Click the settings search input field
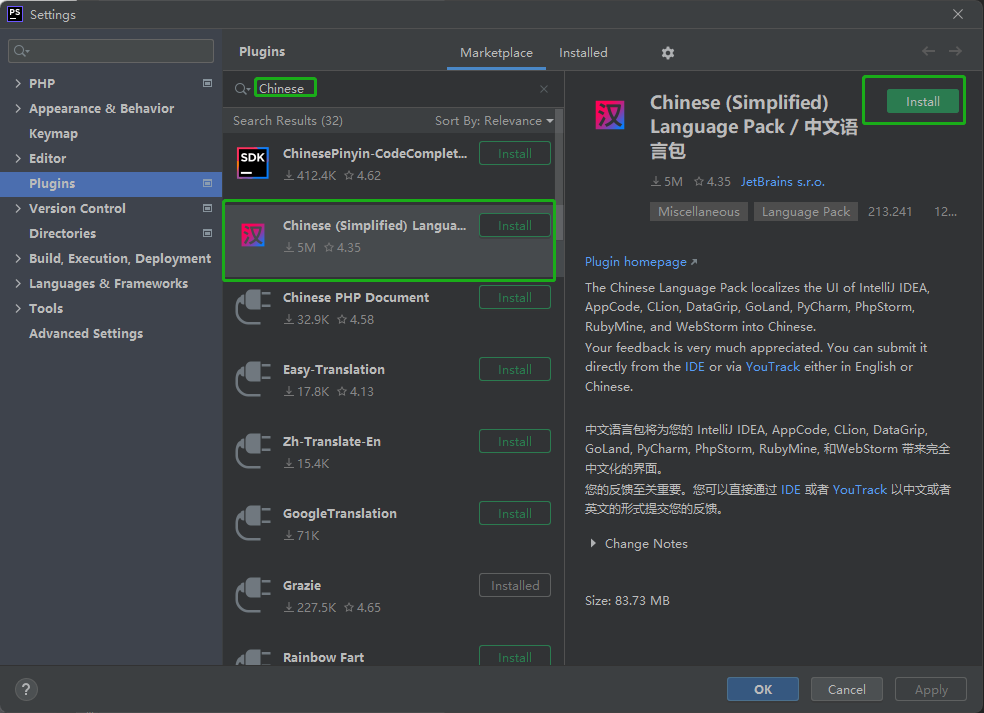The width and height of the screenshot is (984, 713). coord(111,51)
